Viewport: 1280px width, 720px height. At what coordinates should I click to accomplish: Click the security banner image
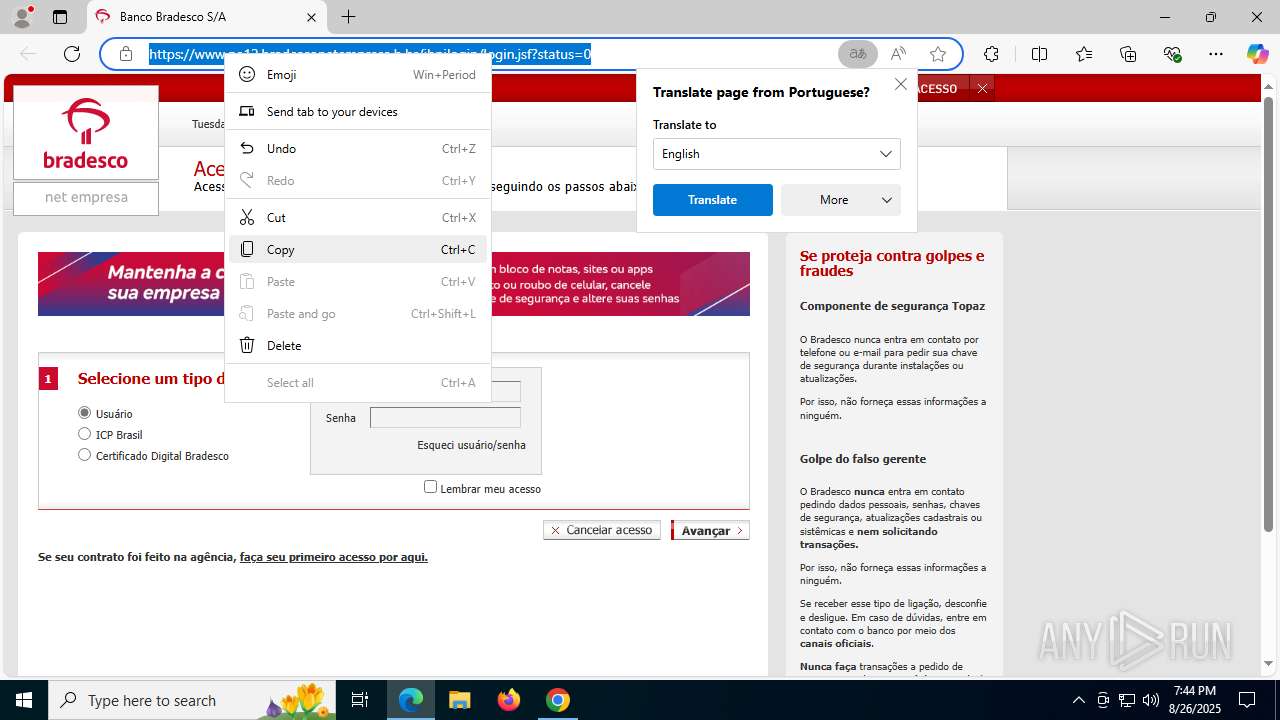click(x=394, y=284)
